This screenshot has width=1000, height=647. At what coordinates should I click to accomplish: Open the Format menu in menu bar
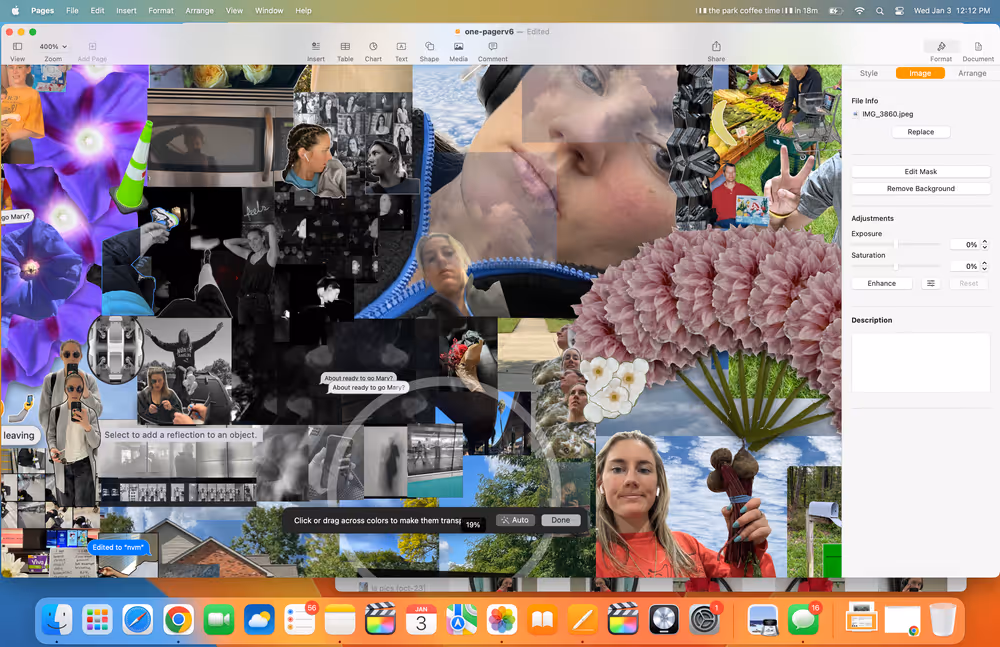click(x=160, y=10)
